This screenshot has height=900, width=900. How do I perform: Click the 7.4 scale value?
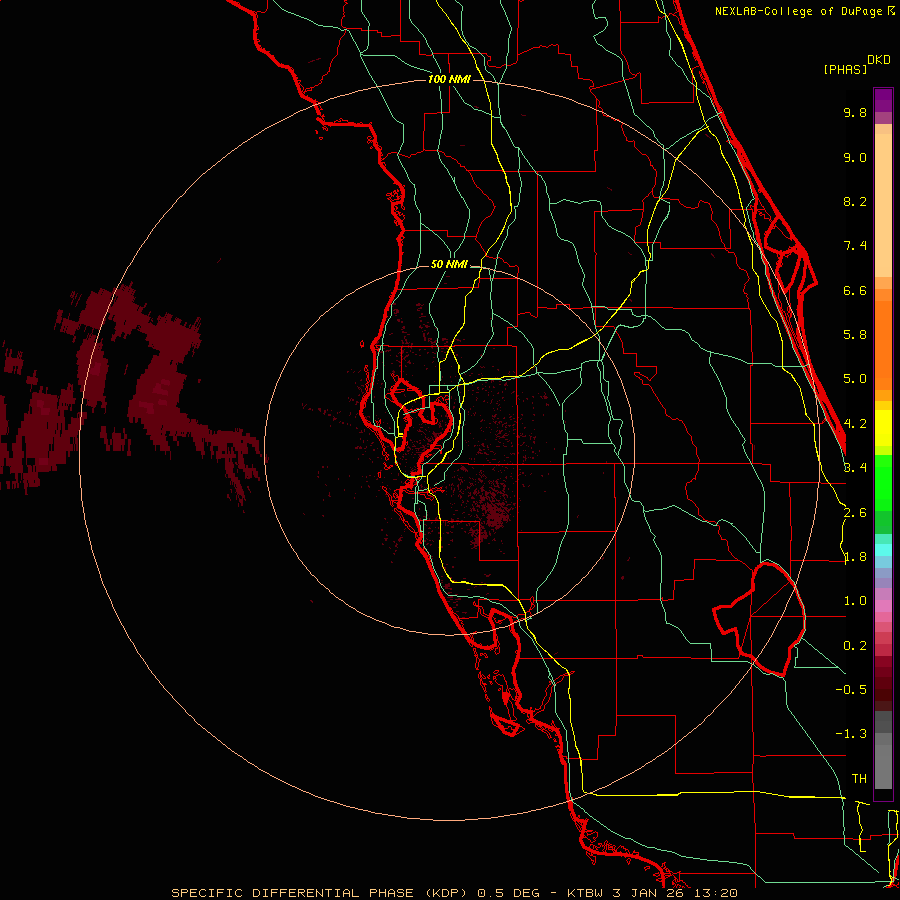(x=855, y=246)
